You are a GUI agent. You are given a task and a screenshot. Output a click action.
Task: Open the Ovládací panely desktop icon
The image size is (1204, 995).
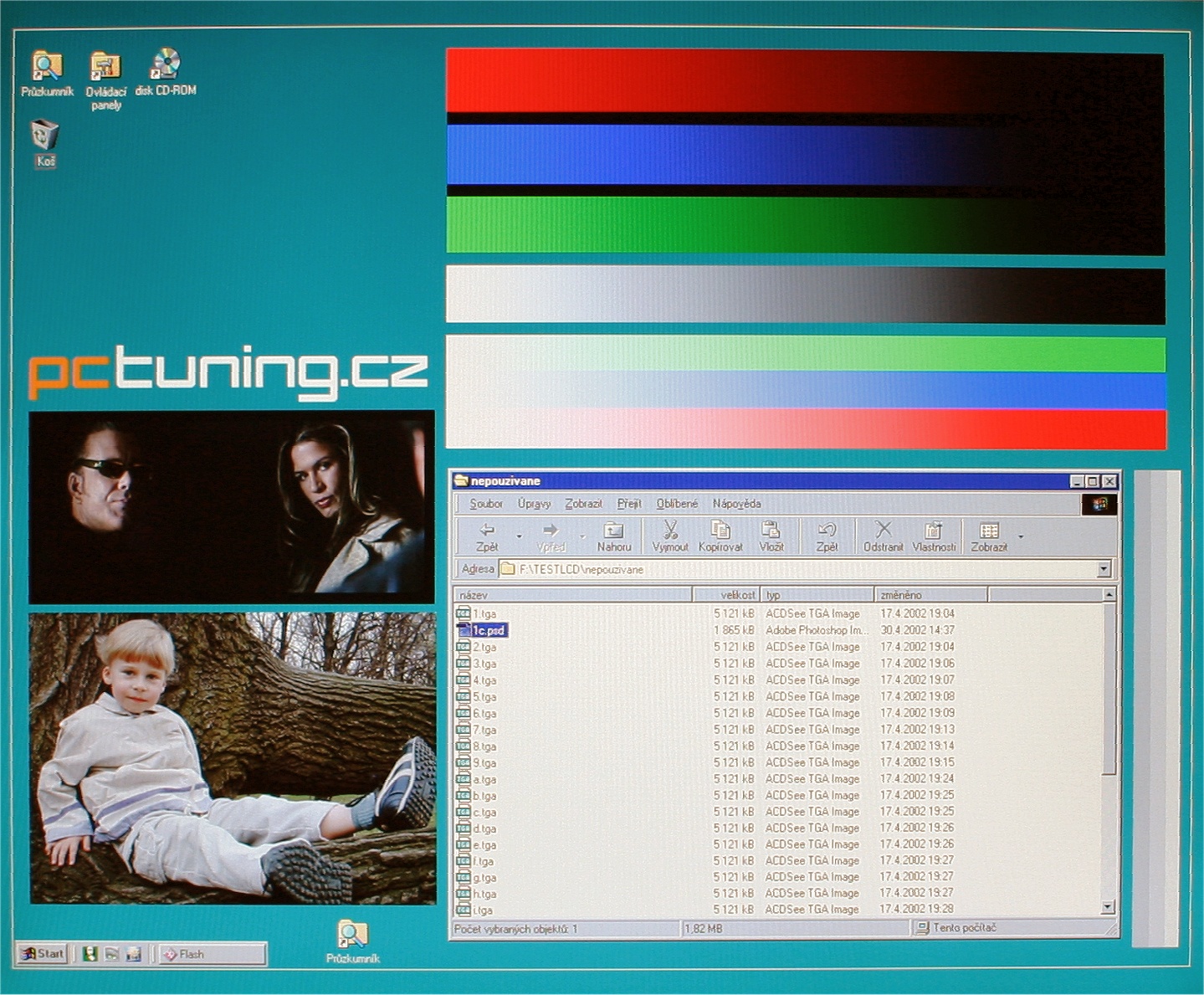pos(105,80)
